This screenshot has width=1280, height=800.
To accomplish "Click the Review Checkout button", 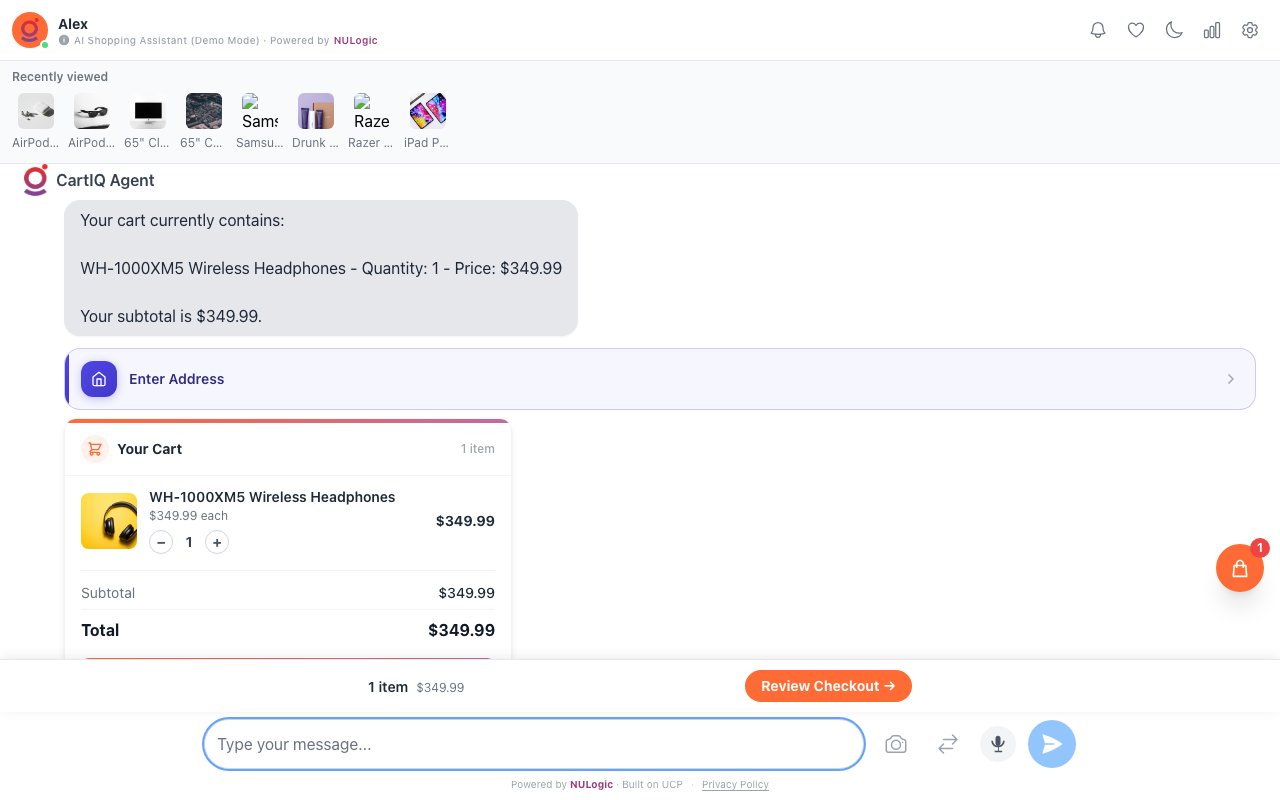I will [828, 686].
